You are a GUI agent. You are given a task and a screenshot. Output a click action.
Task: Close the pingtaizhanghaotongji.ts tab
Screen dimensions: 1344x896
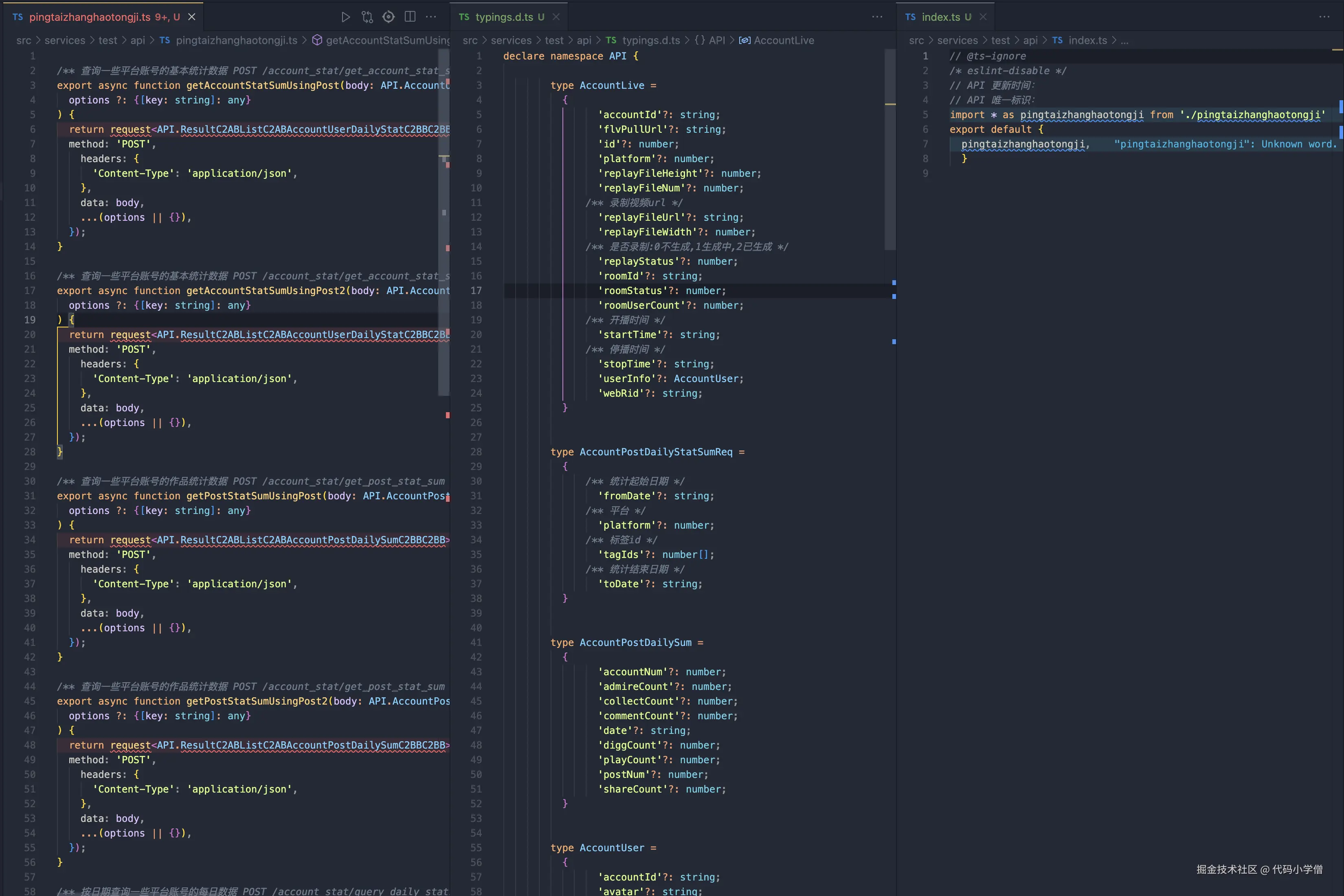click(192, 17)
